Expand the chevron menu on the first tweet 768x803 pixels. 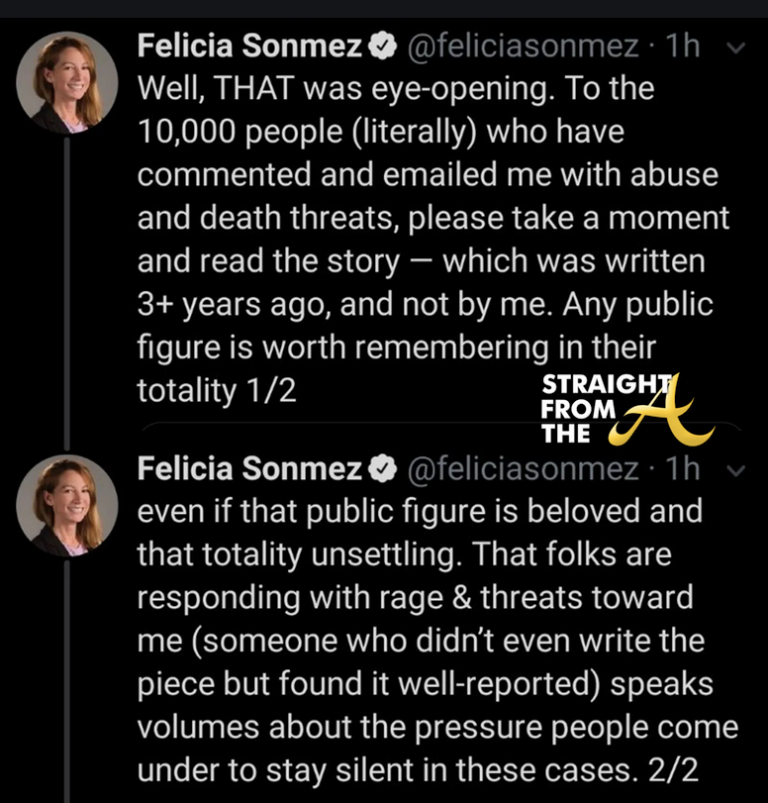click(737, 48)
